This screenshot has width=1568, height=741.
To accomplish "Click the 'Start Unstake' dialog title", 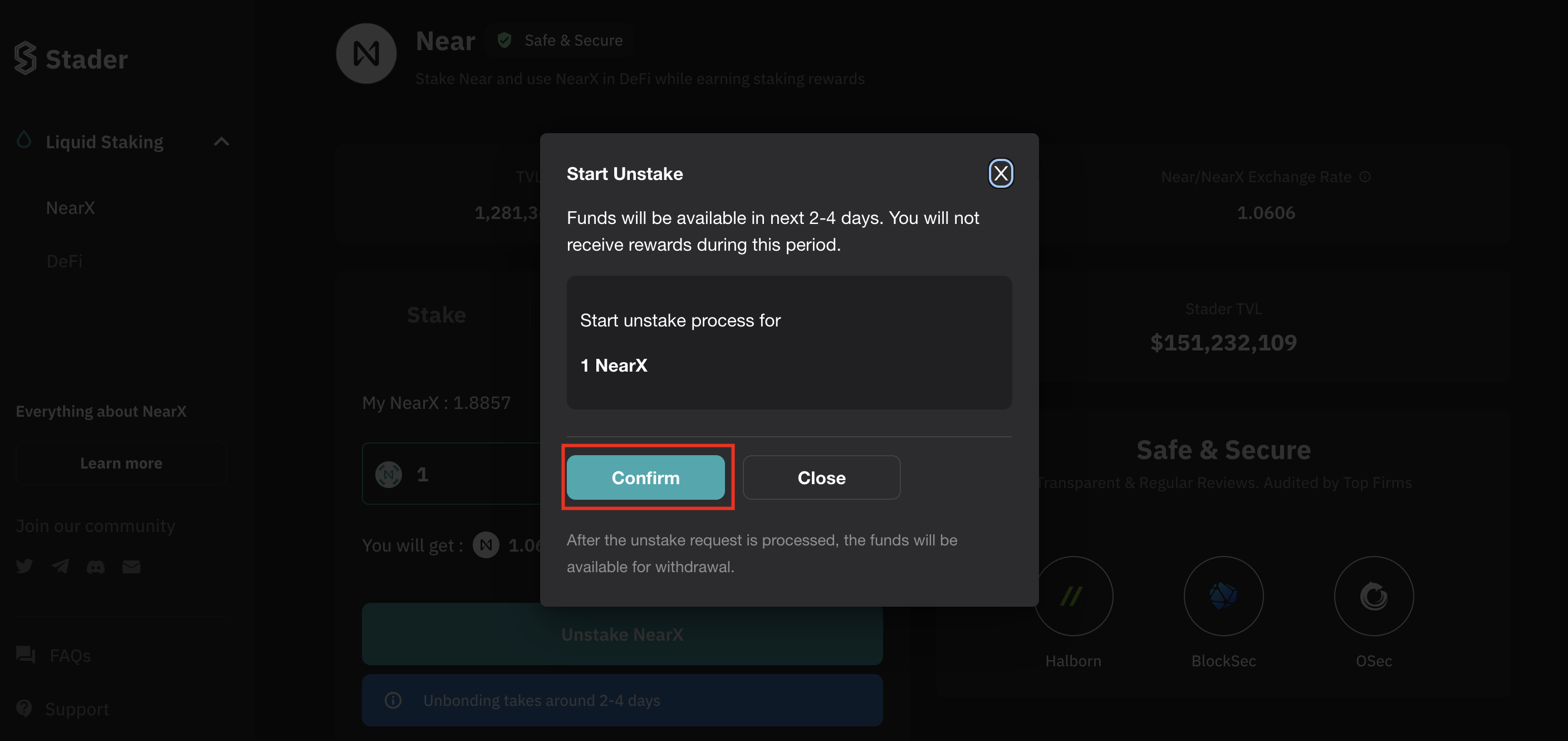I will coord(625,173).
